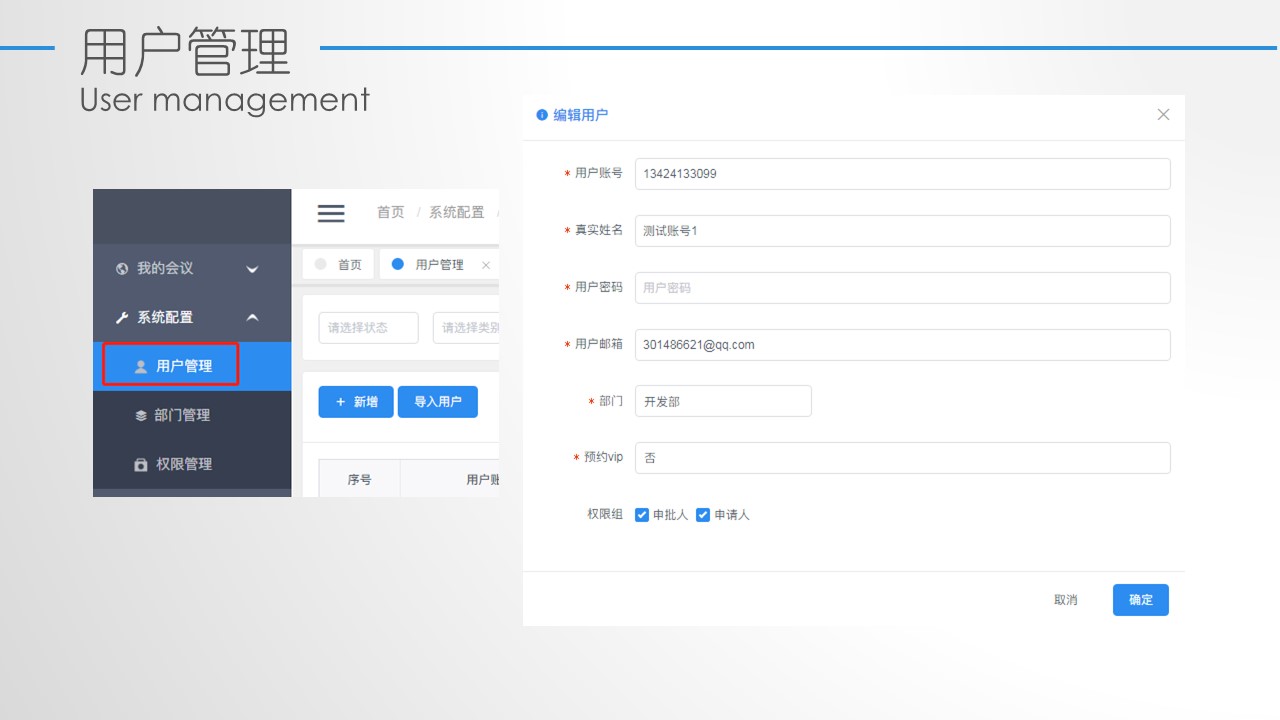Switch to the 用户管理 tab
The height and width of the screenshot is (720, 1280).
point(439,264)
